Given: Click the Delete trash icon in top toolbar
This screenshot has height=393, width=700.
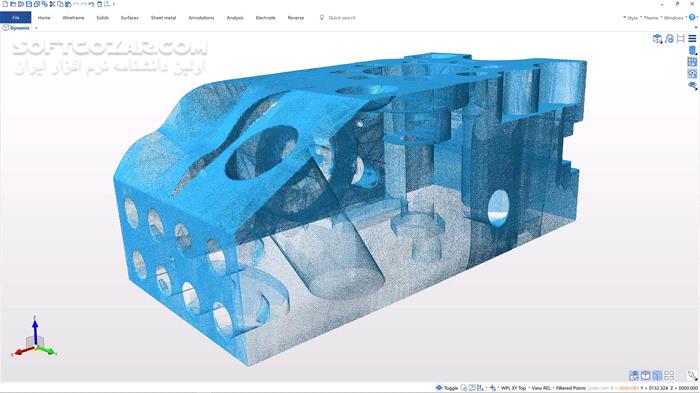Looking at the screenshot, I should tap(100, 4).
